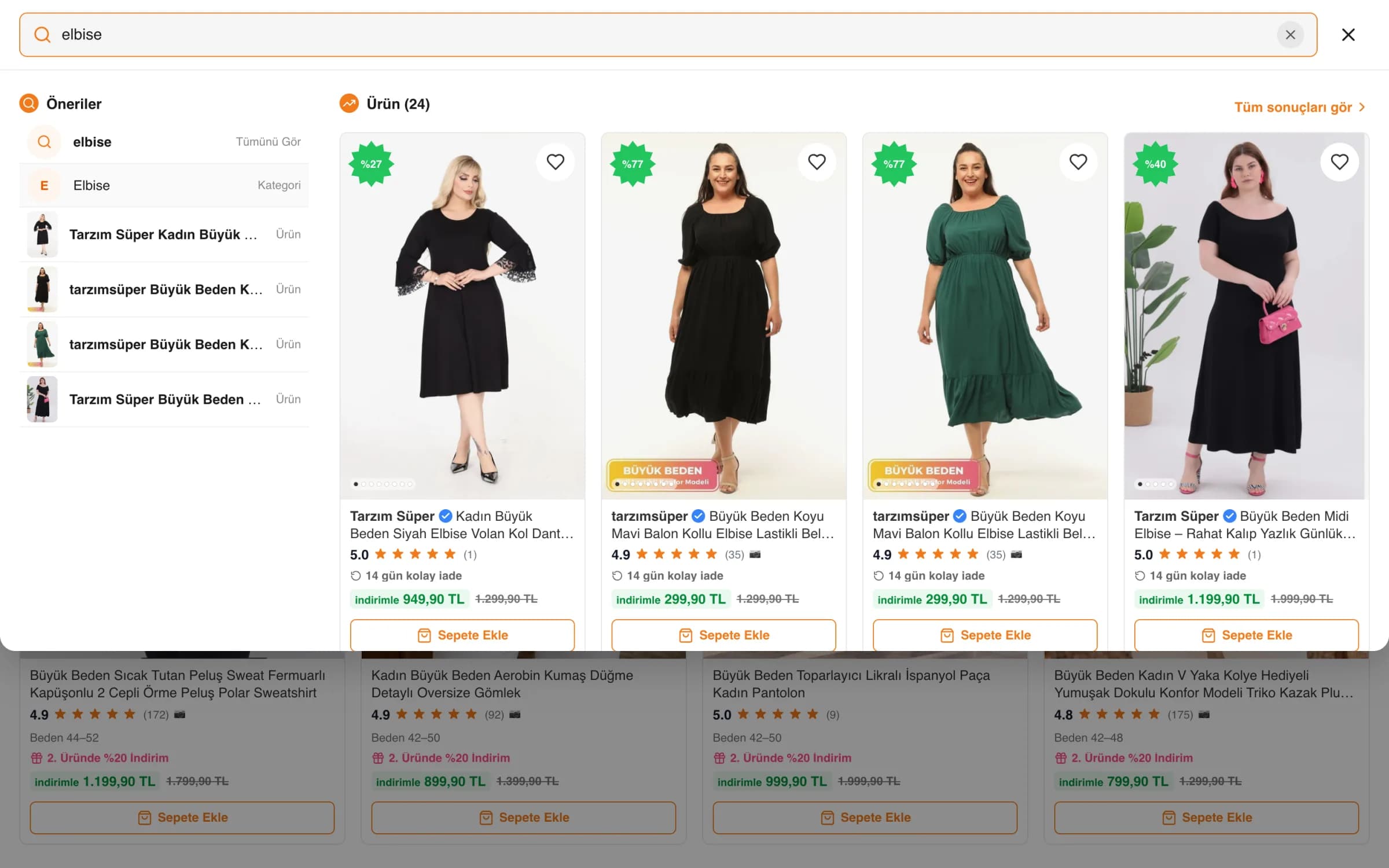Favorite the Siyah Elbise Volan Kol dress

click(555, 162)
